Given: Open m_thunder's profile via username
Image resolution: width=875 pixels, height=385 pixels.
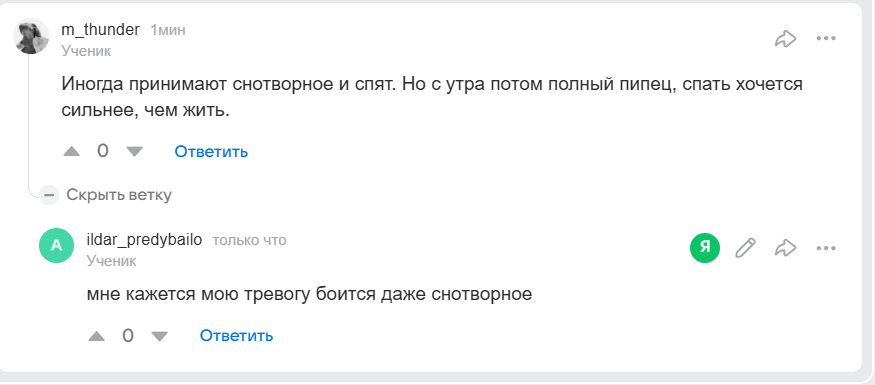Looking at the screenshot, I should point(100,30).
